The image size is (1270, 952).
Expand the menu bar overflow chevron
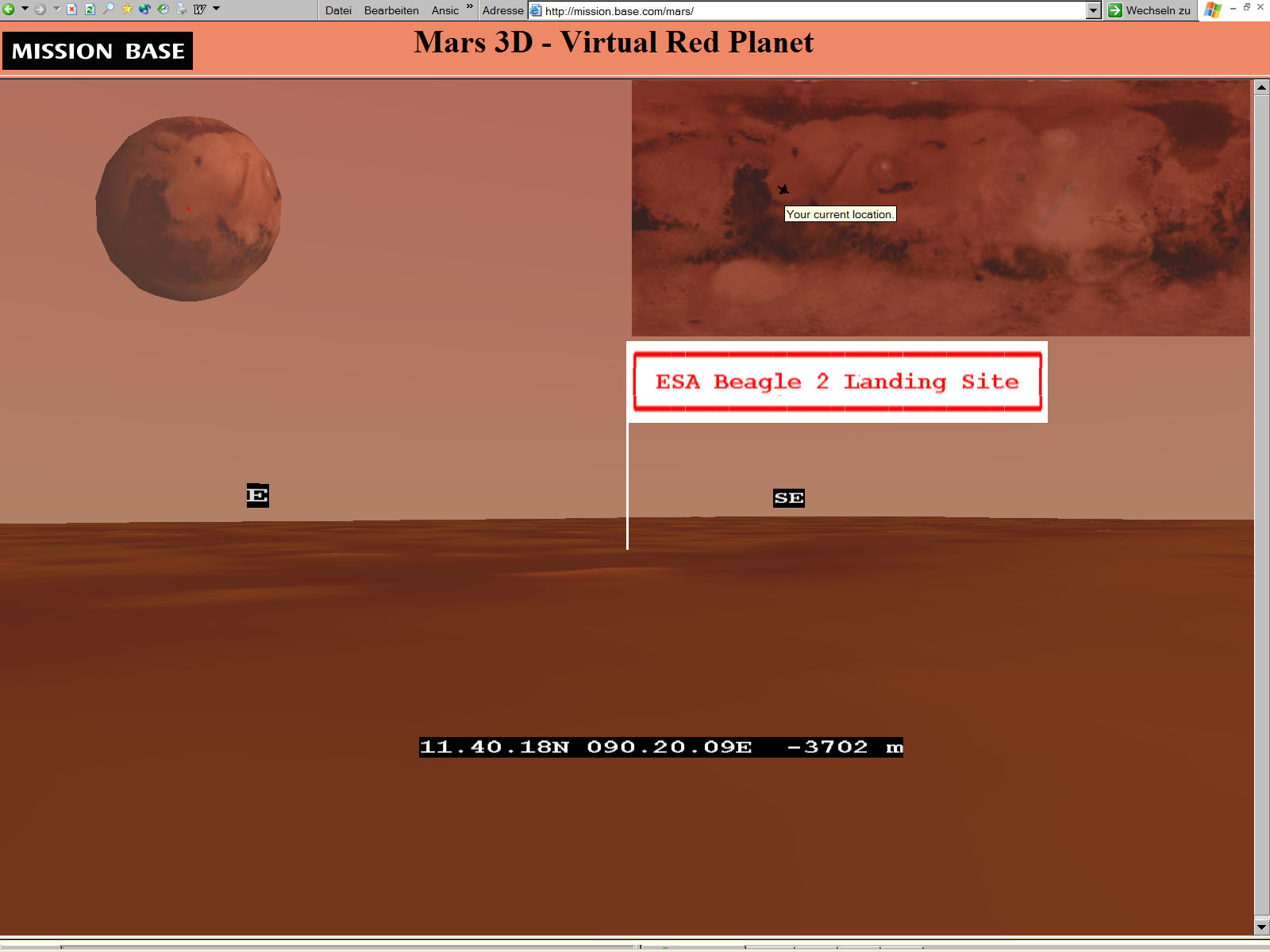(470, 7)
